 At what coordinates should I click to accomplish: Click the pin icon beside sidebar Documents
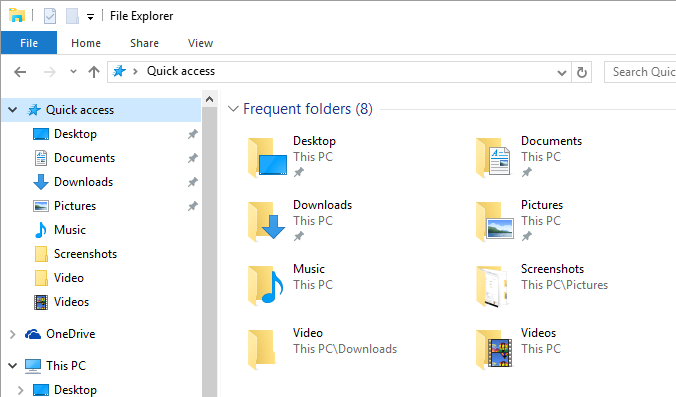[x=193, y=158]
